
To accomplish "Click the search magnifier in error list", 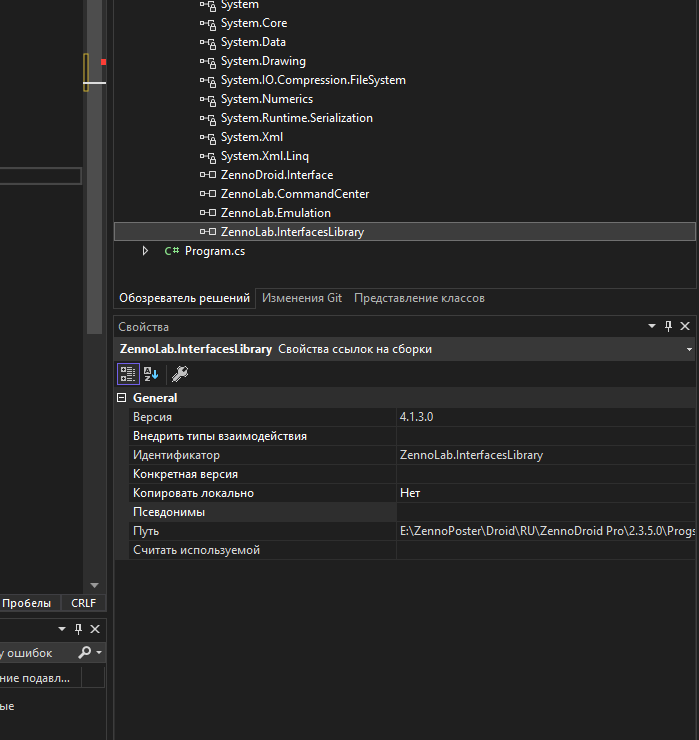I will point(86,653).
